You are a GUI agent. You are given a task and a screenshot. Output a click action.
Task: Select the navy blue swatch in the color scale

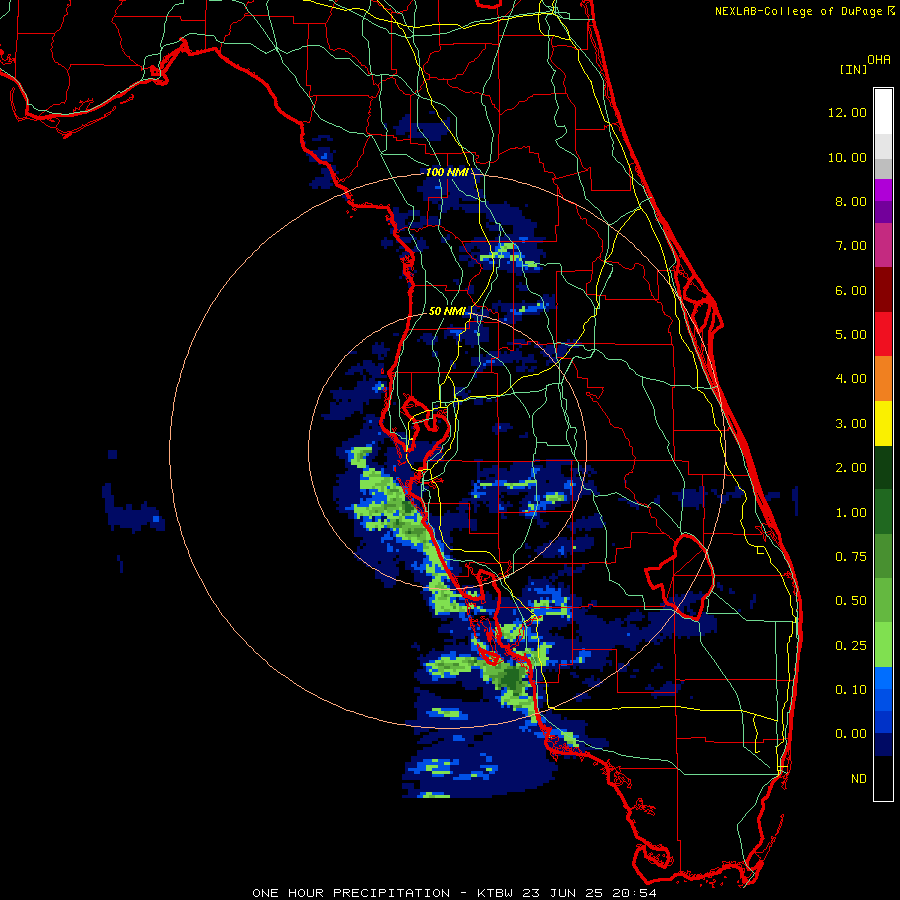[883, 745]
